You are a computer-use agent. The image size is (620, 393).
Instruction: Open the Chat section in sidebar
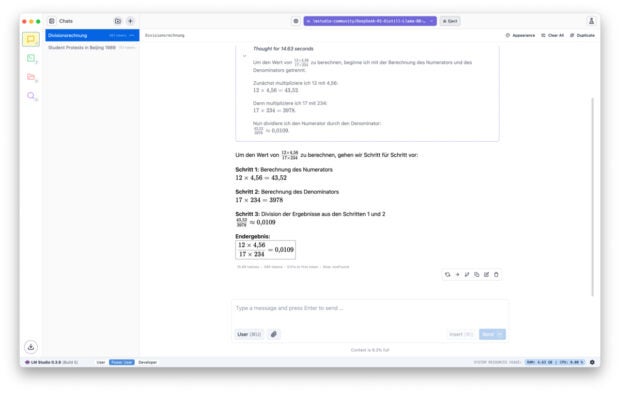(31, 39)
